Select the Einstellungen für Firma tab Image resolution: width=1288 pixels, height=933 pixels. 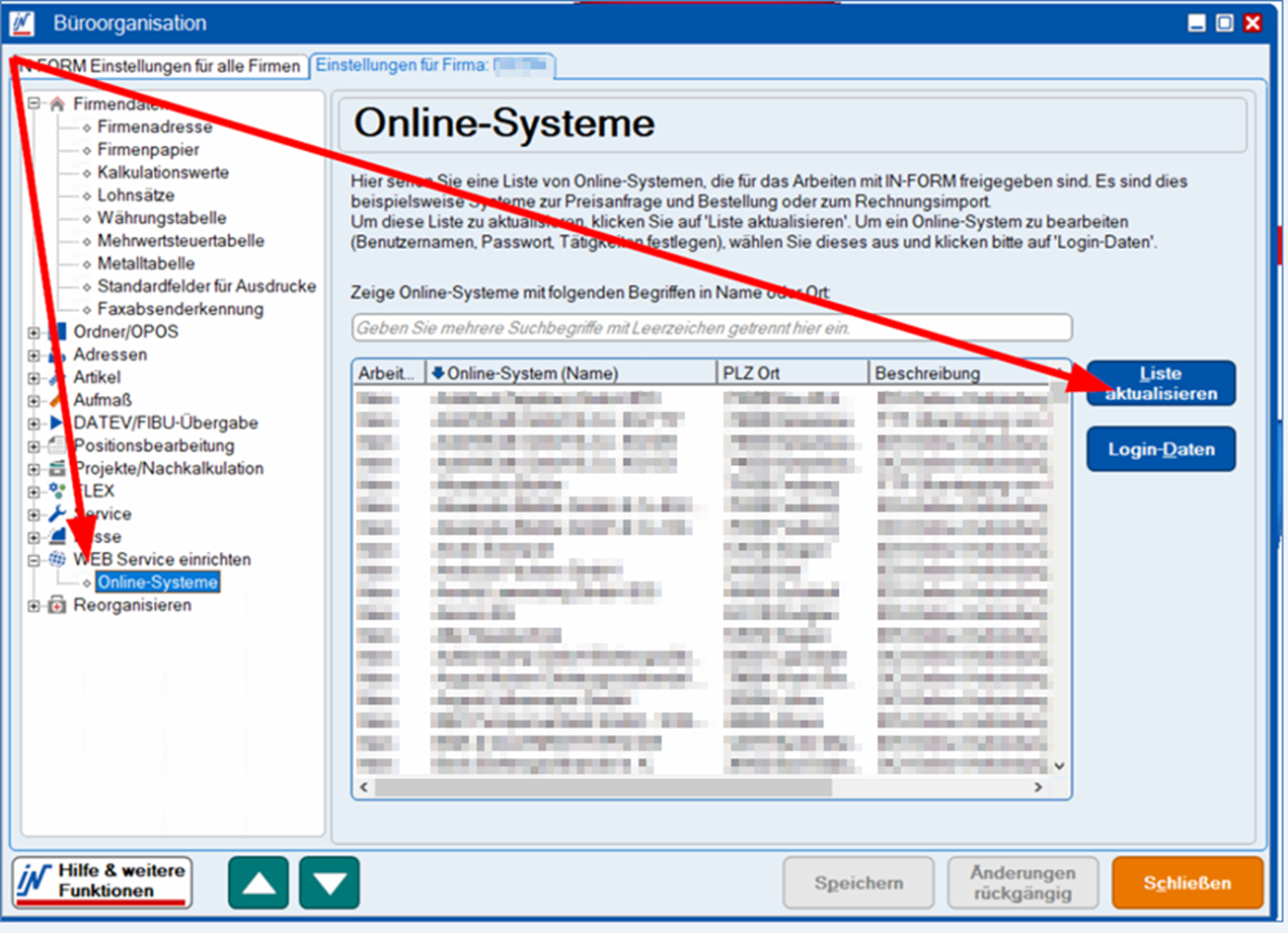[431, 65]
